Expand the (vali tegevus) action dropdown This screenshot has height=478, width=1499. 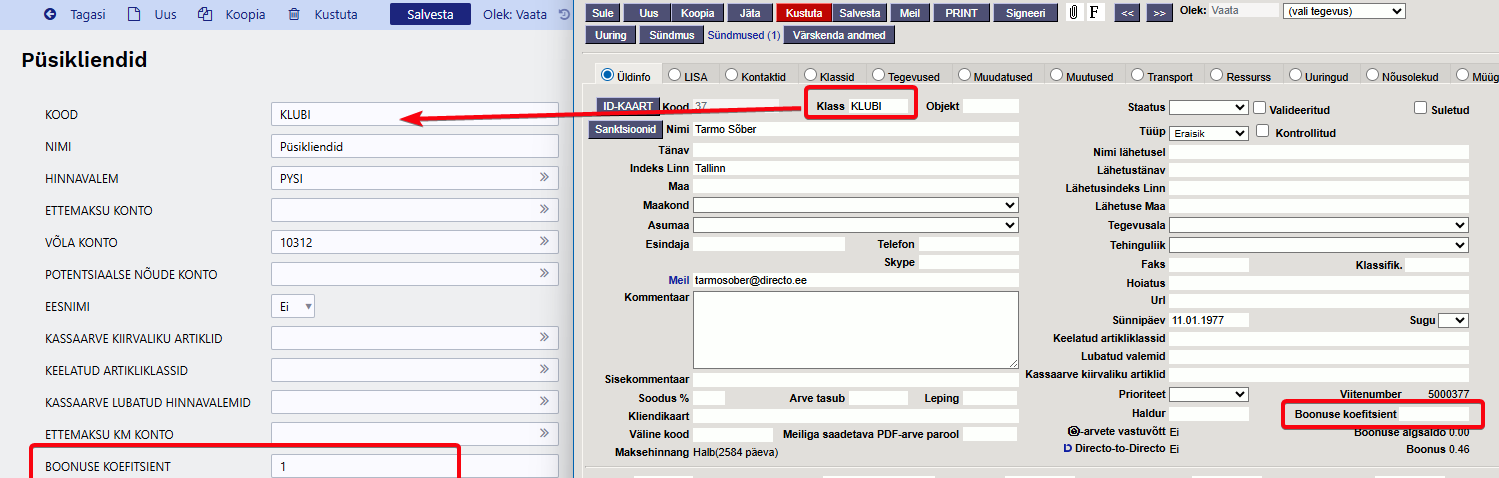click(1343, 11)
